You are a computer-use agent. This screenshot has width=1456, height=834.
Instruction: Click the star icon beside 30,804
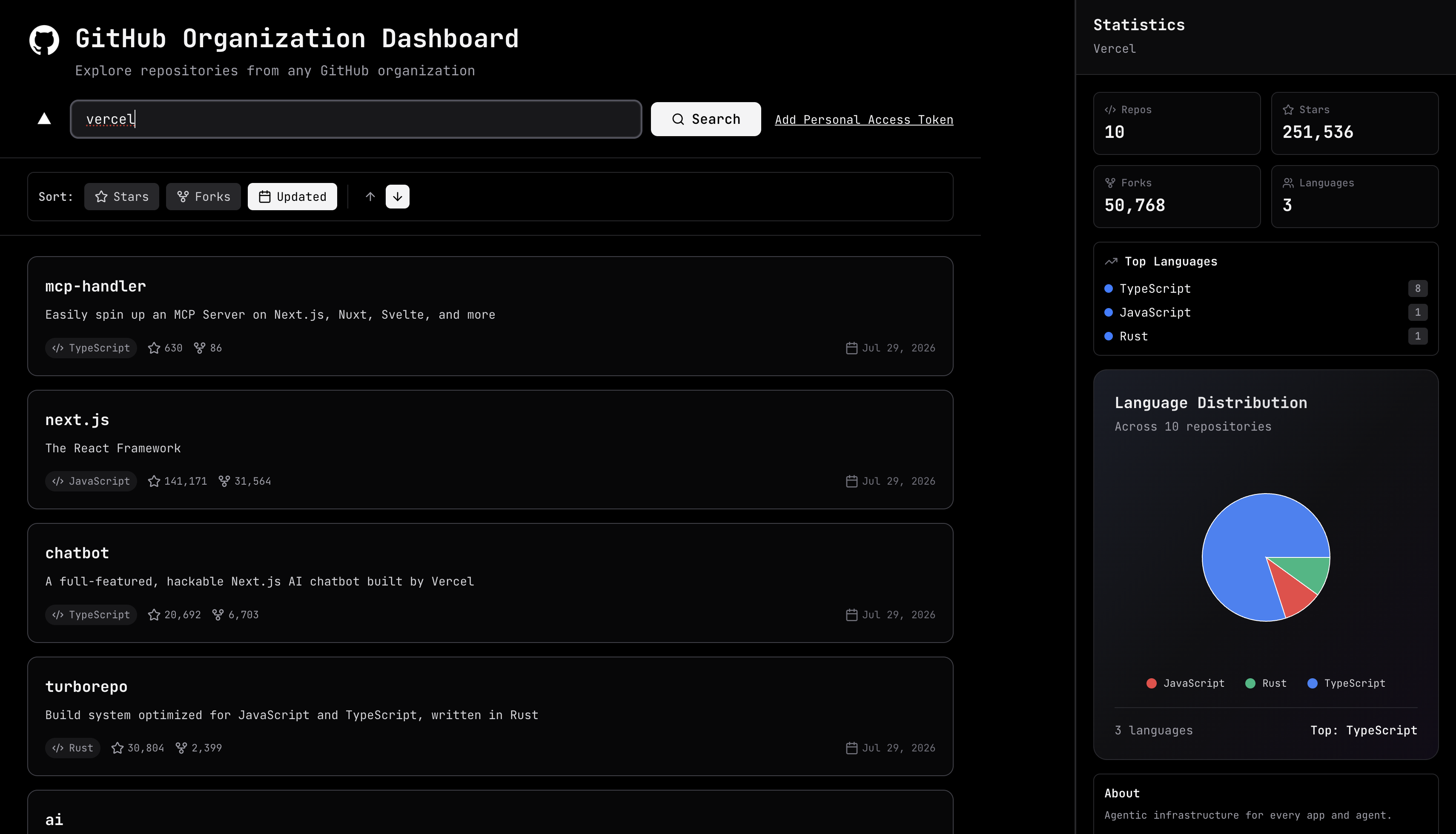click(118, 748)
